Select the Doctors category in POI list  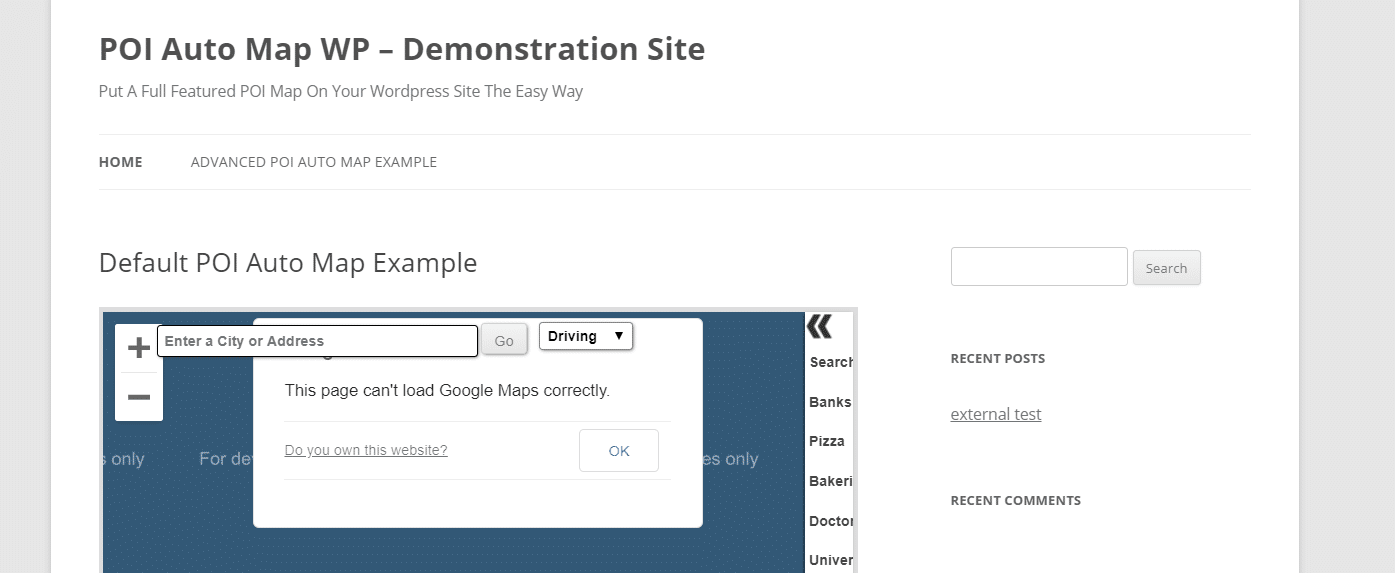[830, 521]
